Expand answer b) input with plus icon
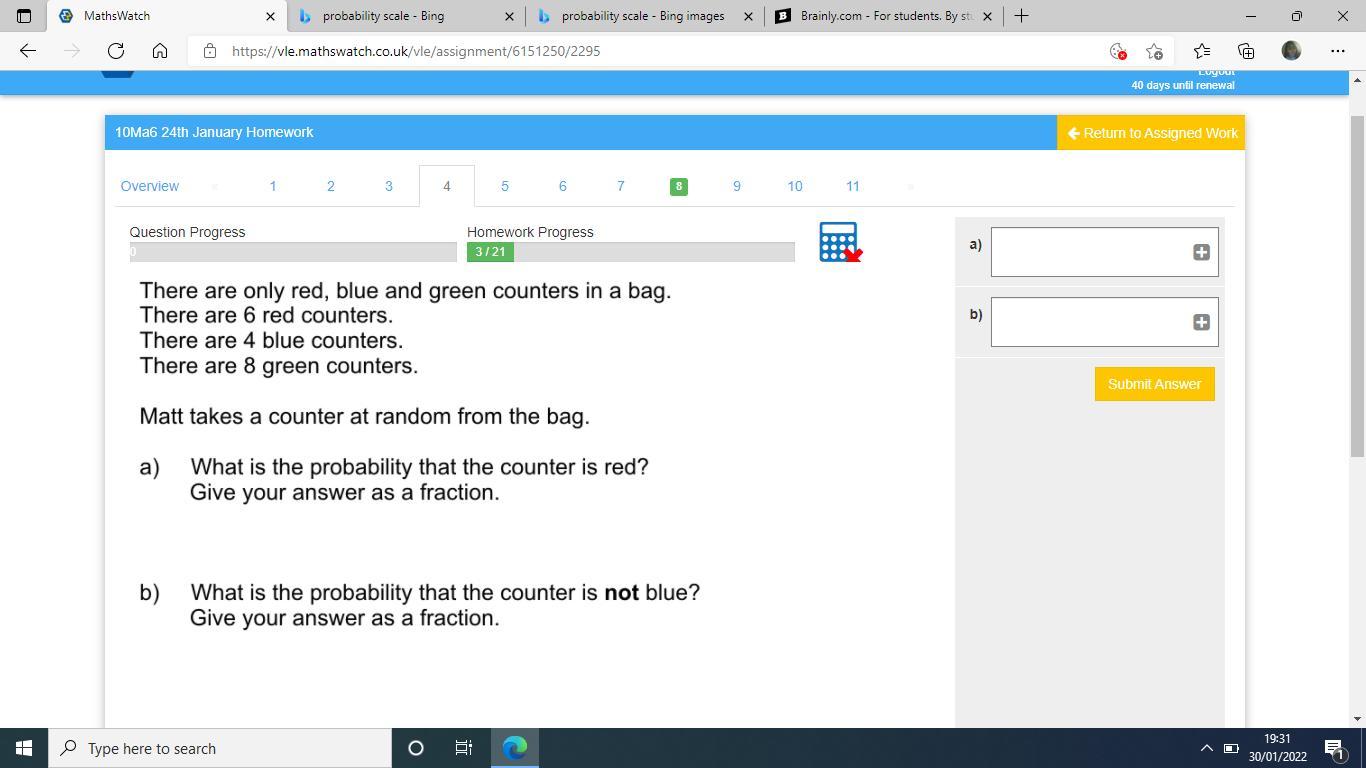The width and height of the screenshot is (1366, 768). click(x=1201, y=322)
